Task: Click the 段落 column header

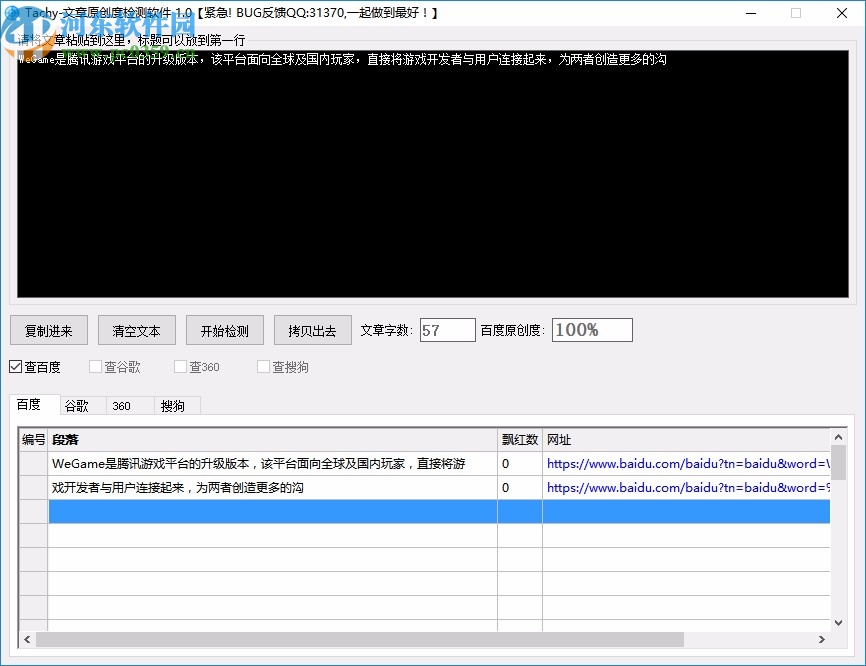Action: (273, 440)
